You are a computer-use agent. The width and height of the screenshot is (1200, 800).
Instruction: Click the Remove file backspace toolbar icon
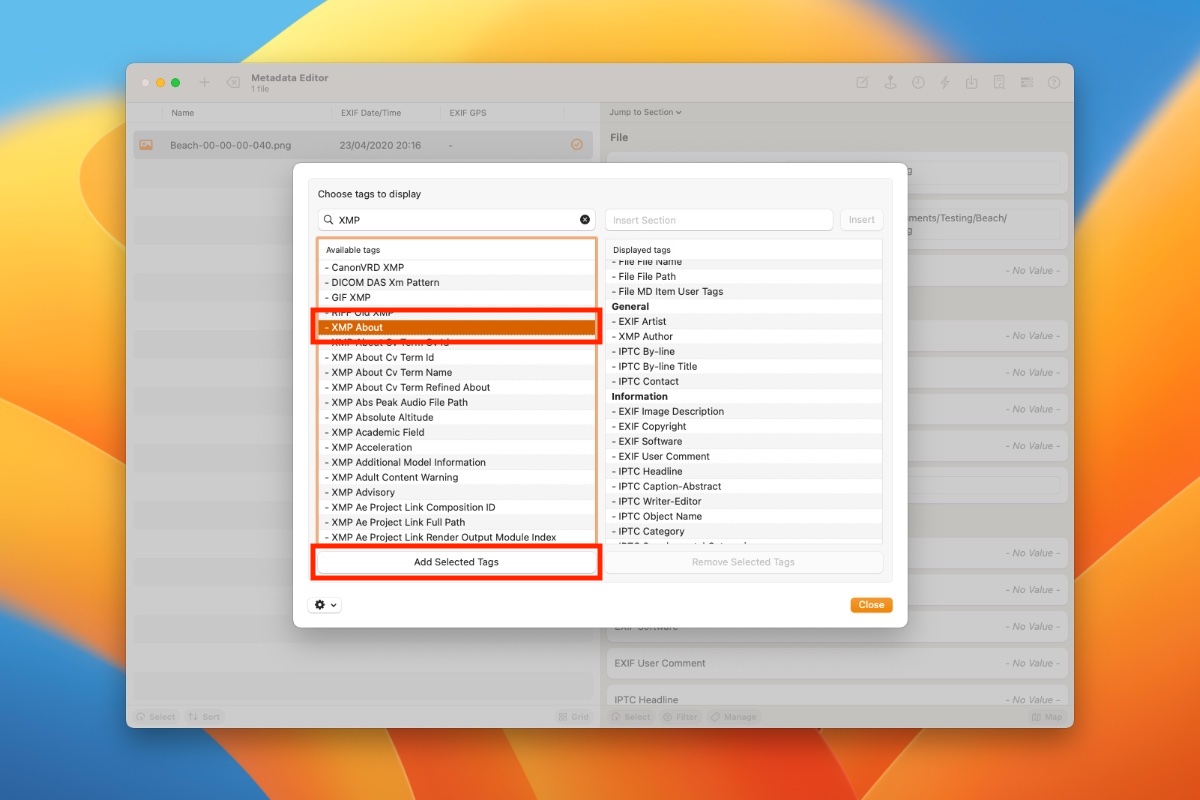[x=232, y=83]
